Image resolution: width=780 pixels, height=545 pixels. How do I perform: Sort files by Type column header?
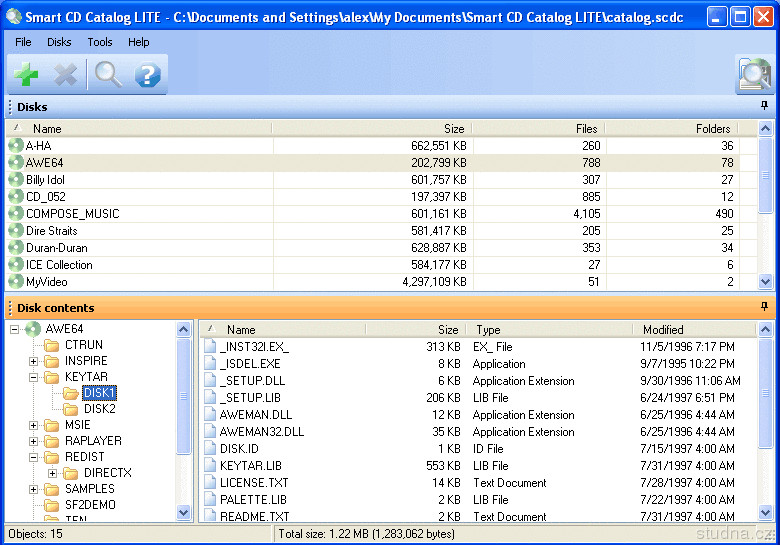point(549,330)
